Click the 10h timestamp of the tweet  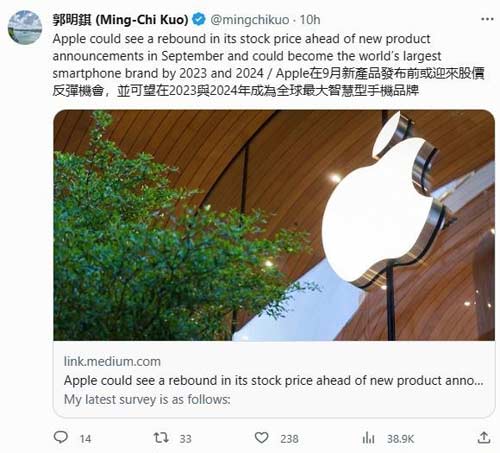[310, 20]
